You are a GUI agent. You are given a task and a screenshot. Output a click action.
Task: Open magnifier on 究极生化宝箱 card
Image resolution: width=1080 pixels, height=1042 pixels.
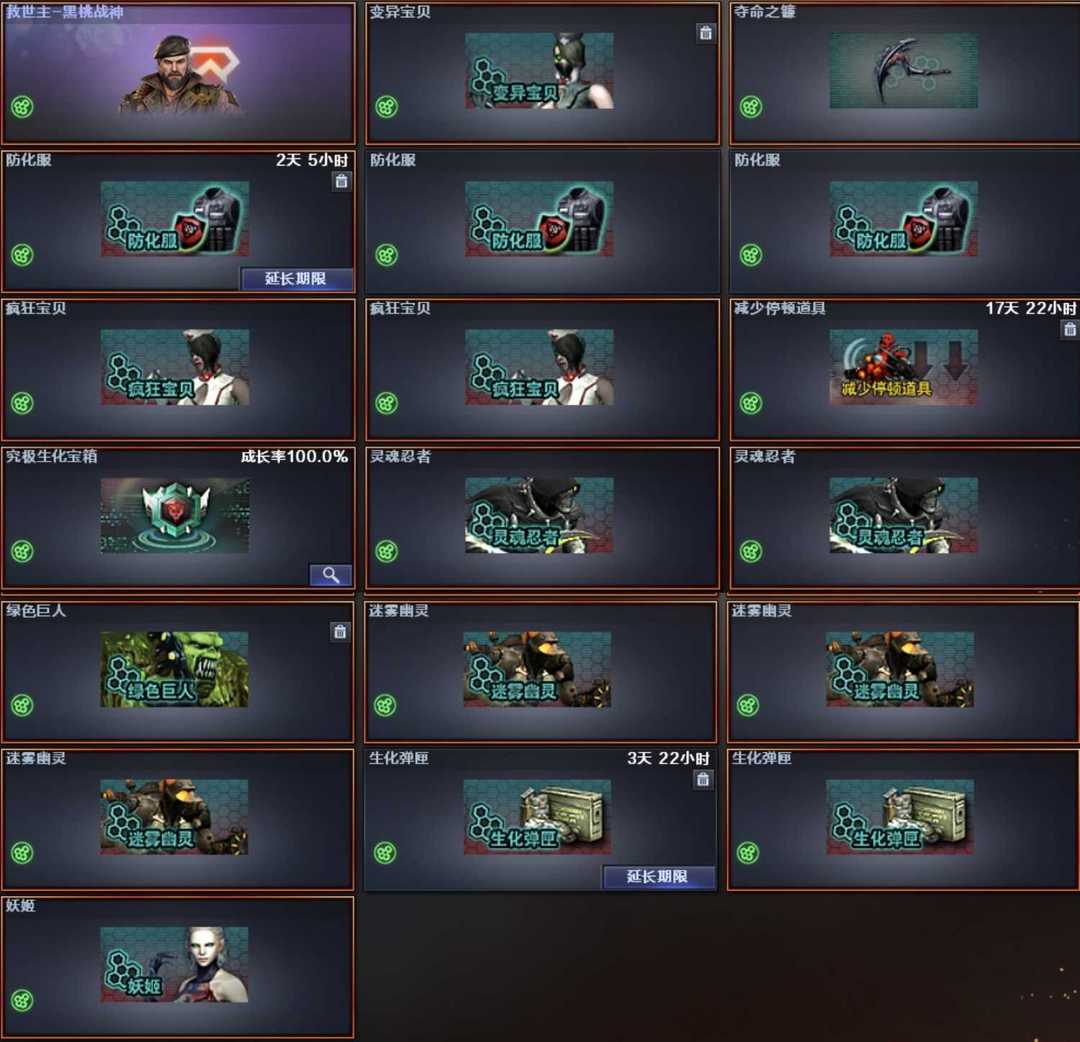click(x=331, y=575)
